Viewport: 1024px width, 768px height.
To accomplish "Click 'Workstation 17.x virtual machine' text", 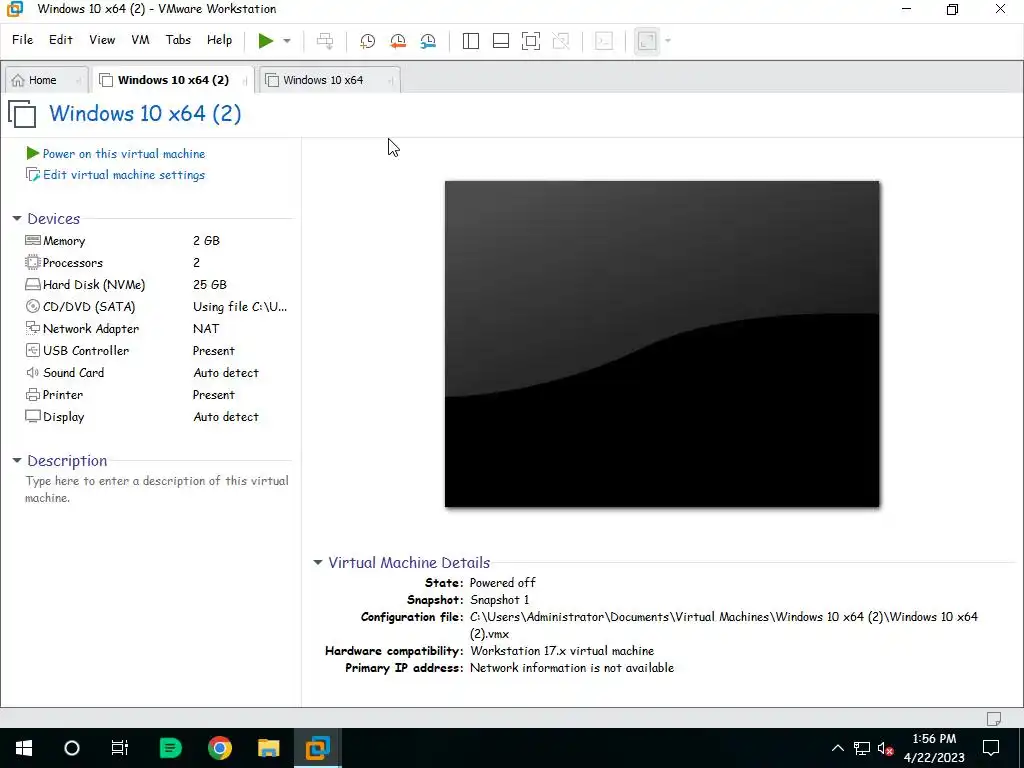I will click(562, 650).
